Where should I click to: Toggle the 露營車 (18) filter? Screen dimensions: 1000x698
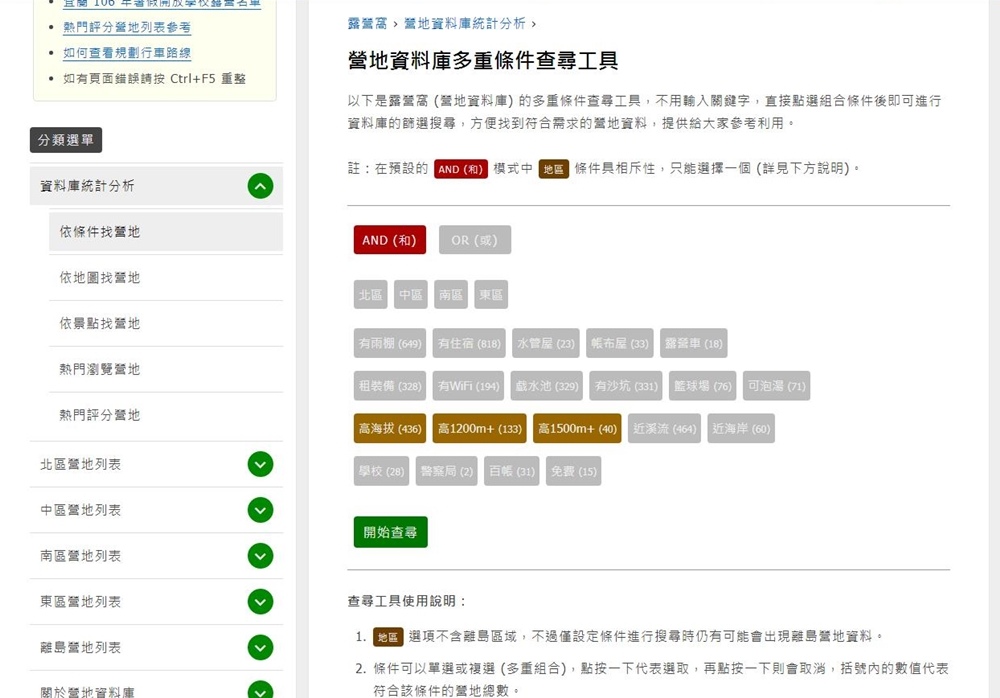coord(693,343)
